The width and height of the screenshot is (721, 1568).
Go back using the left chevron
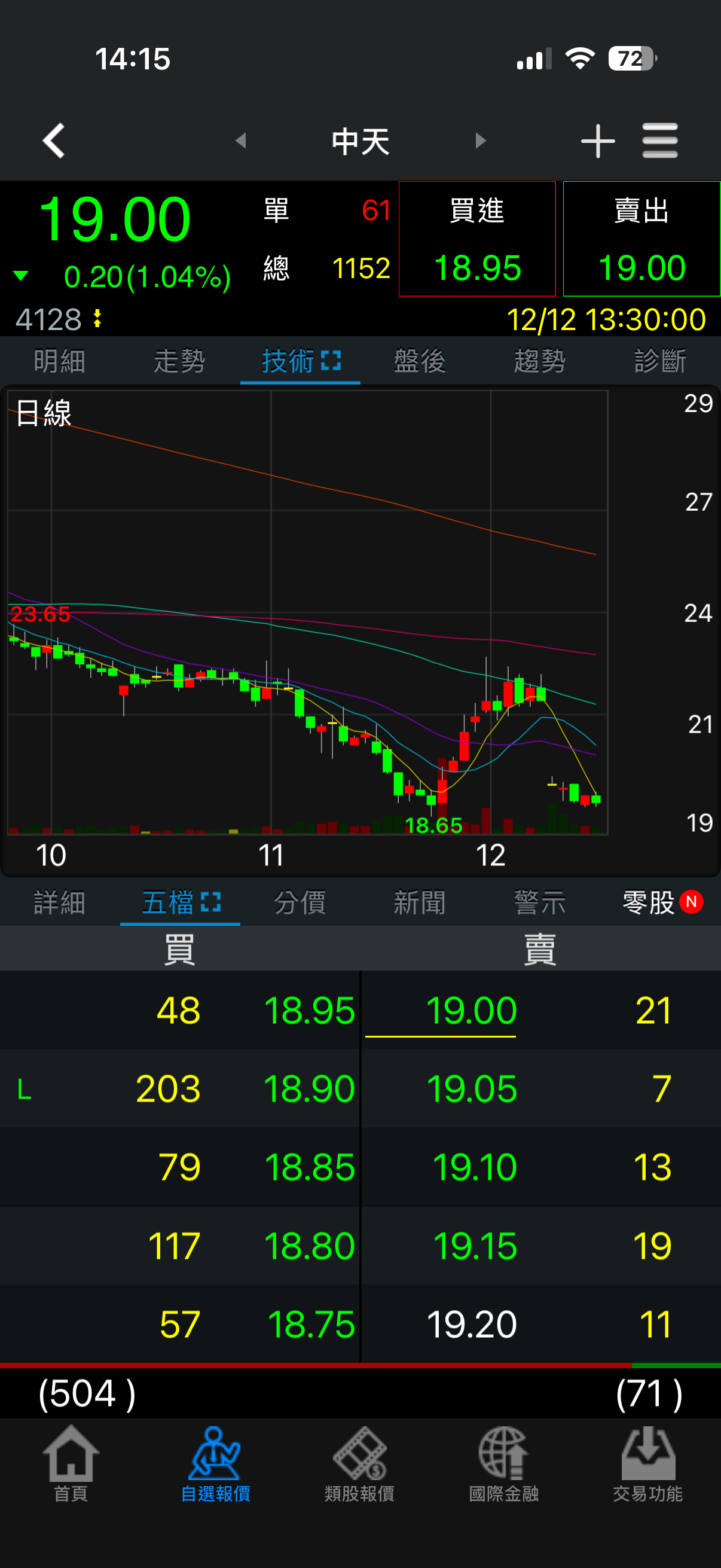(x=54, y=141)
